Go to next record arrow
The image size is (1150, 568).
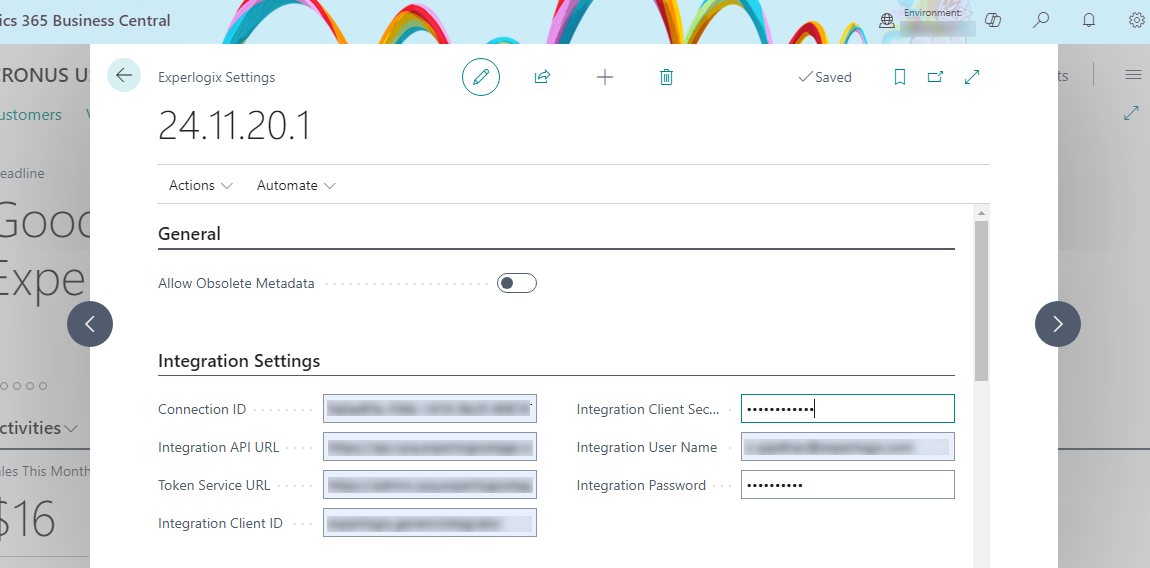[x=1058, y=324]
